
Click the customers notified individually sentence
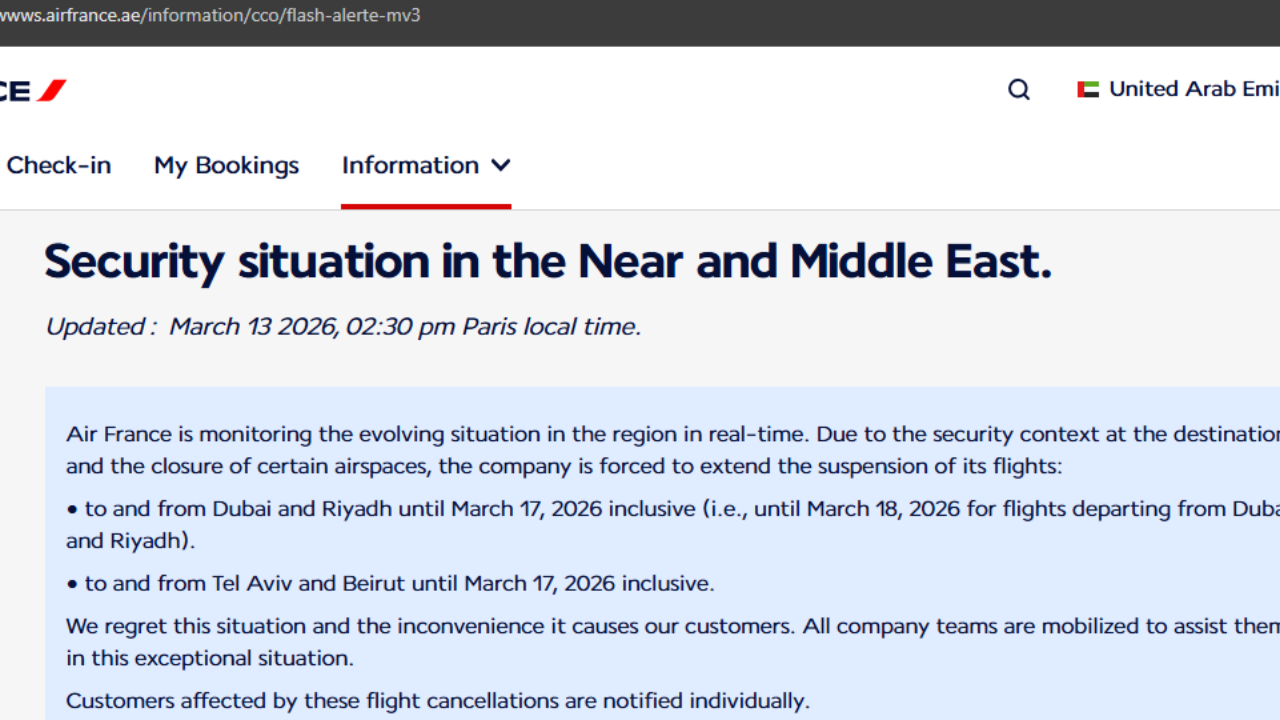(437, 701)
